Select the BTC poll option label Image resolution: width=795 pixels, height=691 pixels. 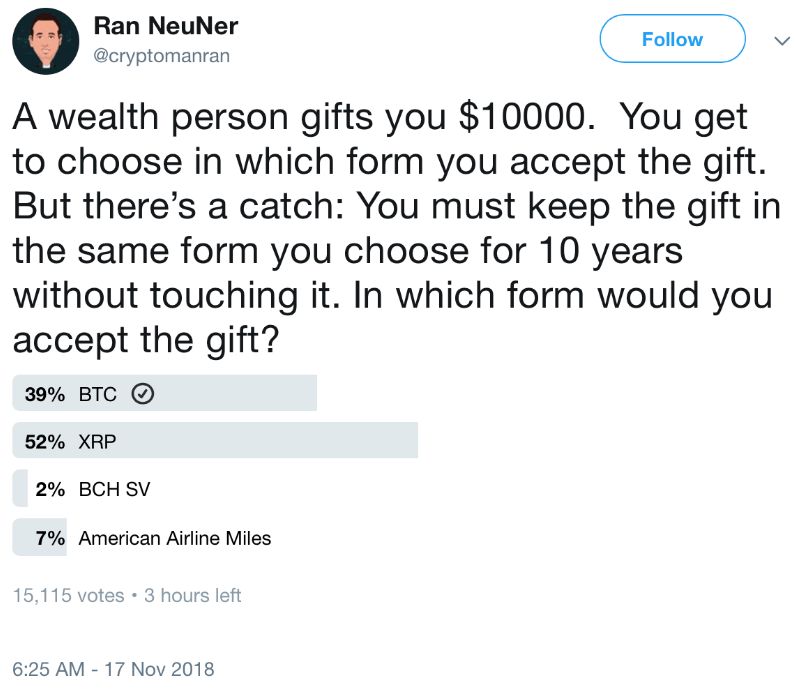(x=97, y=394)
